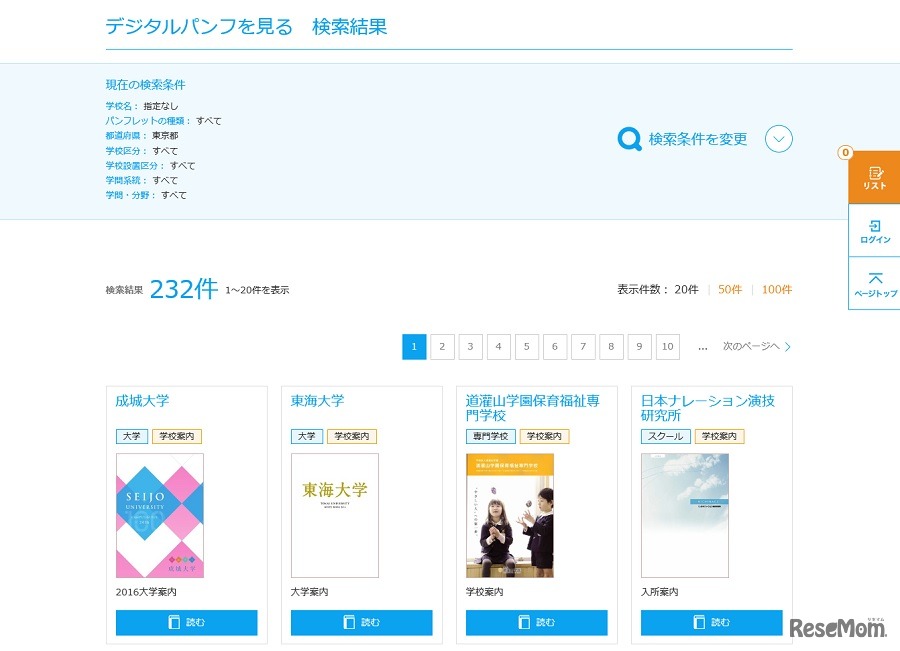
Task: Click pamphlet cover with two children
Action: coord(510,516)
